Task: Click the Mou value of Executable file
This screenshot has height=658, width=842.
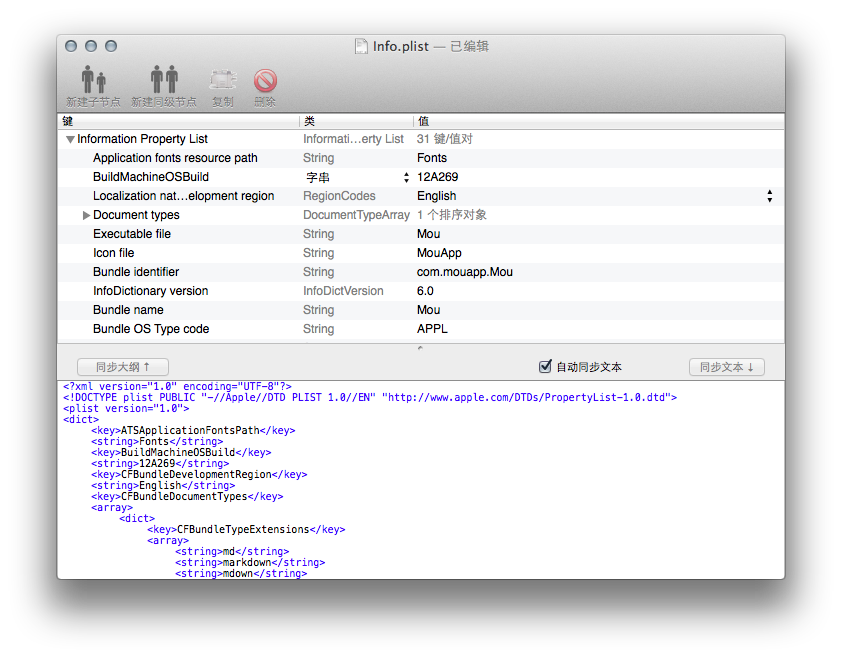Action: pos(429,234)
